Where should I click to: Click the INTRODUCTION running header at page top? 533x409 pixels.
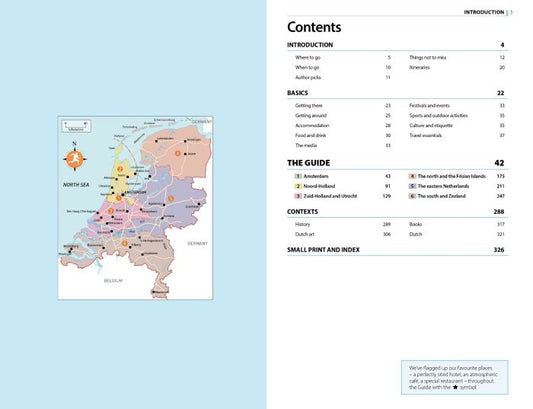484,12
